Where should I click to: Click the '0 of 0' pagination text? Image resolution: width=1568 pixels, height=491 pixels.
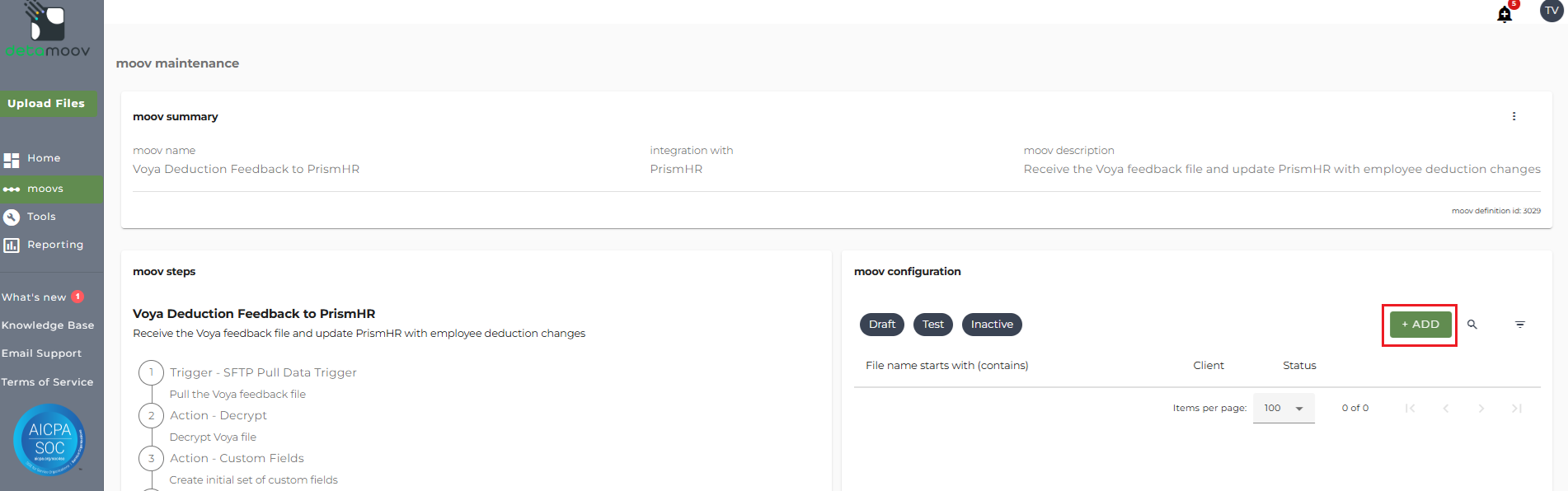pyautogui.click(x=1355, y=409)
